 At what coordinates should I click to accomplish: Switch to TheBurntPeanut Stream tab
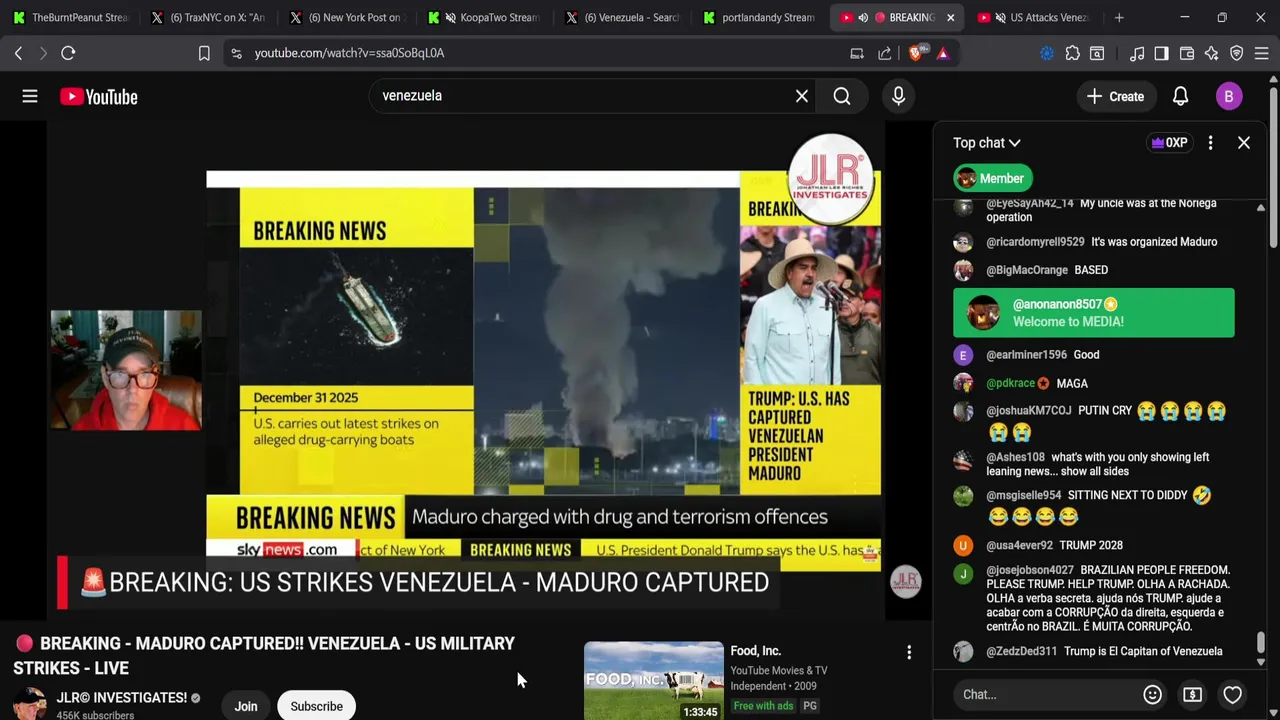pyautogui.click(x=69, y=17)
